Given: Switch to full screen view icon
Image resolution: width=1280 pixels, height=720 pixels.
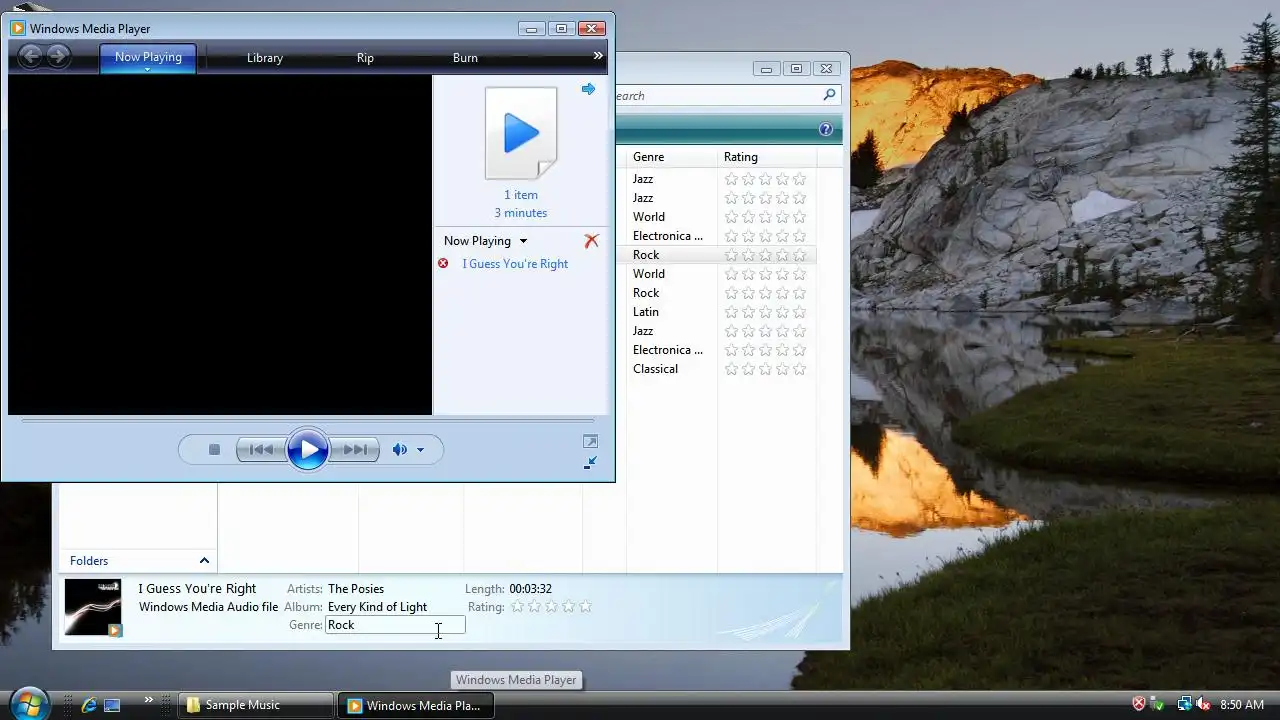Looking at the screenshot, I should click(x=590, y=442).
